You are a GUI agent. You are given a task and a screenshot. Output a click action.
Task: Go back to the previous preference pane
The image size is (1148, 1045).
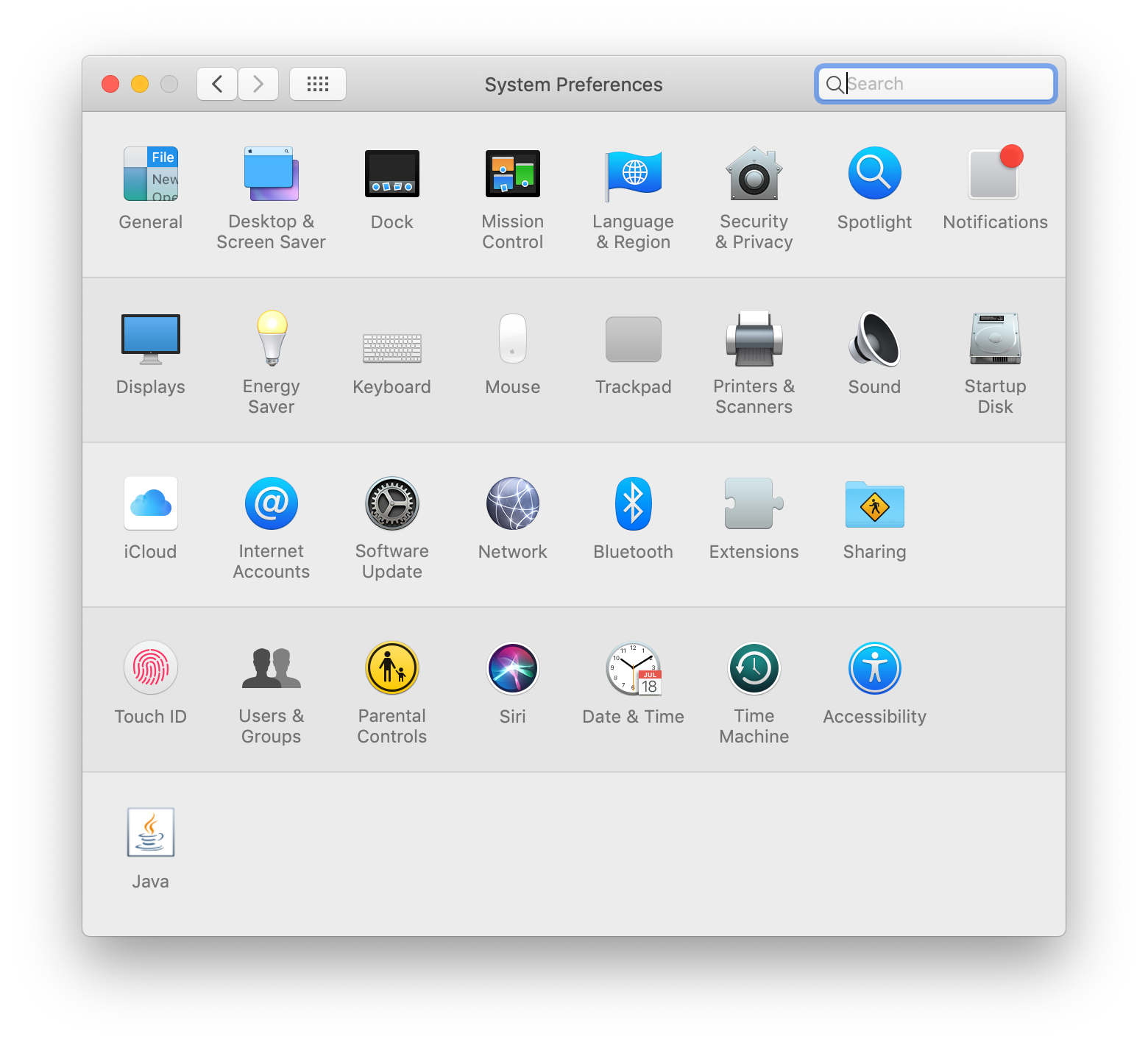[216, 83]
